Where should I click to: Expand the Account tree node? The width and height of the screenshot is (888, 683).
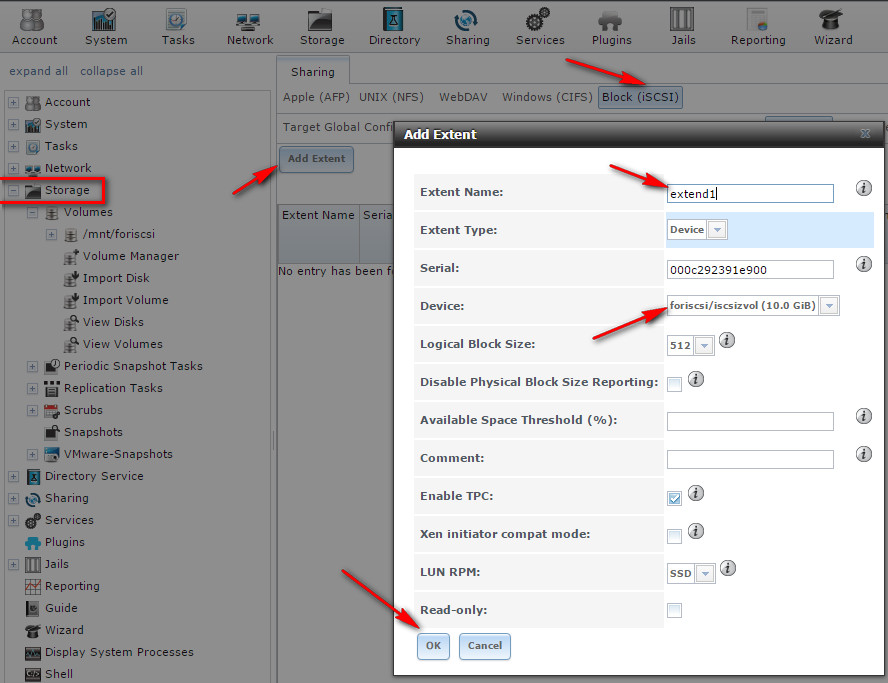click(14, 103)
